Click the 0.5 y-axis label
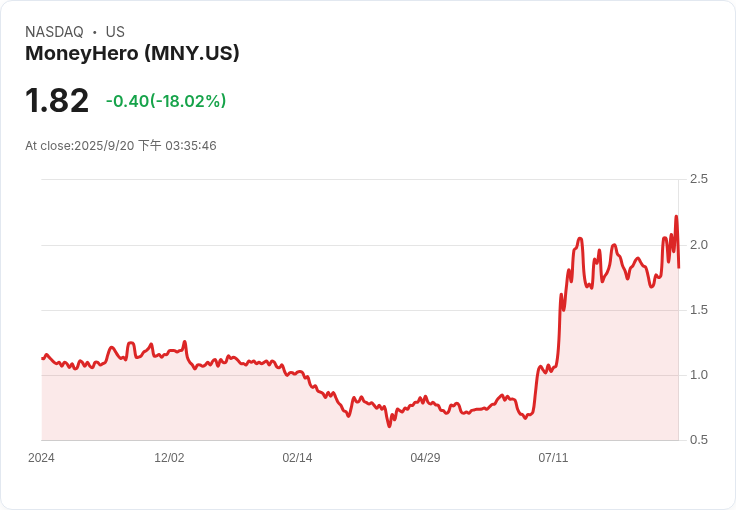Viewport: 736px width, 510px height. pyautogui.click(x=699, y=440)
